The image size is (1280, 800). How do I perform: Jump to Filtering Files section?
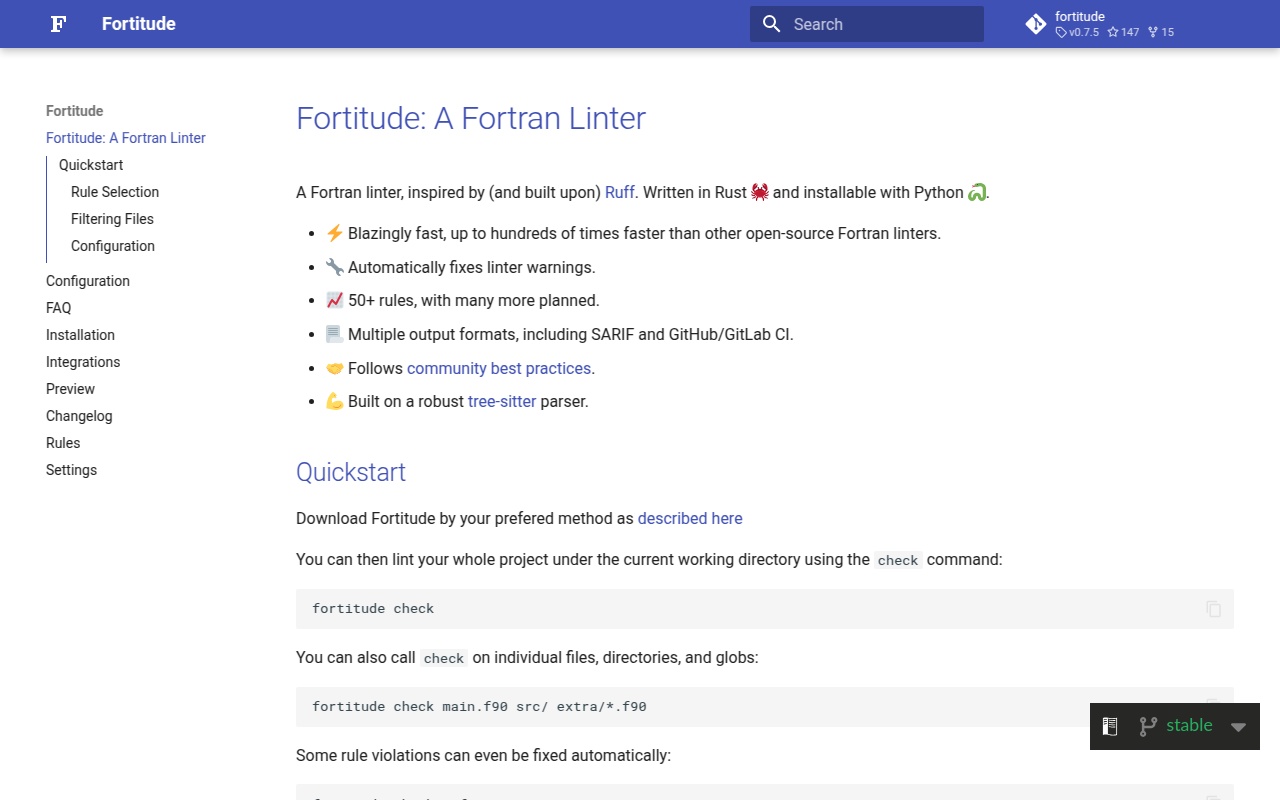[112, 219]
